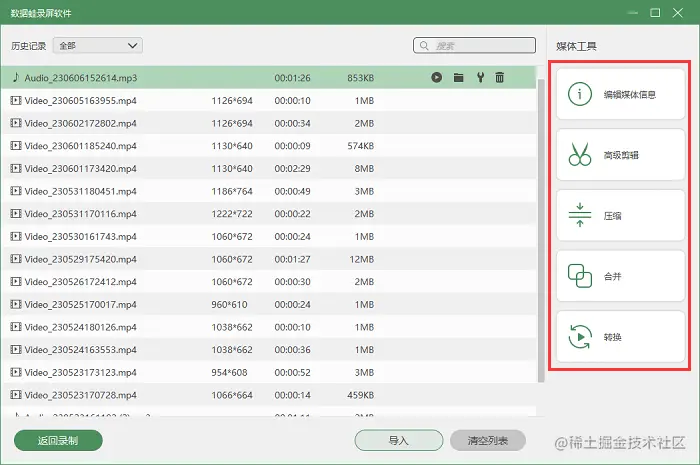The image size is (700, 465).
Task: Select file name Video_230523170728.mp4
Action: click(80, 395)
